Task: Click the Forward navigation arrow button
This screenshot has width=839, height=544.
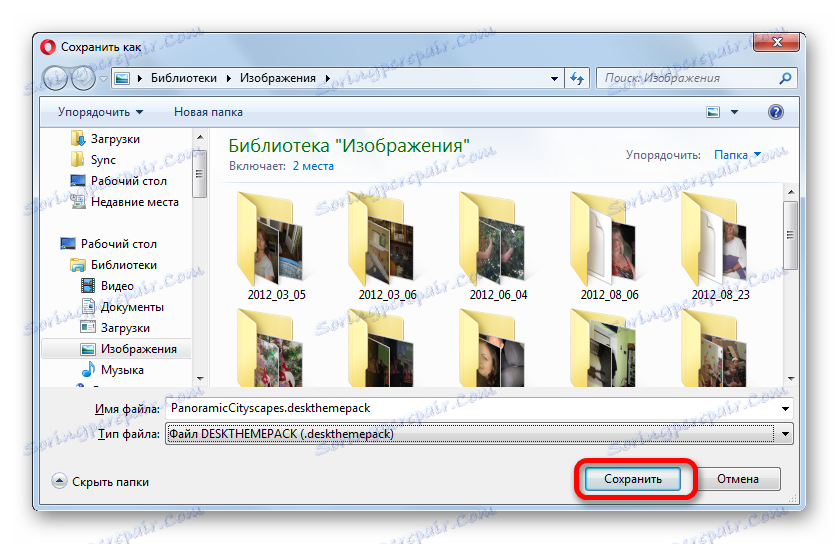Action: 83,78
